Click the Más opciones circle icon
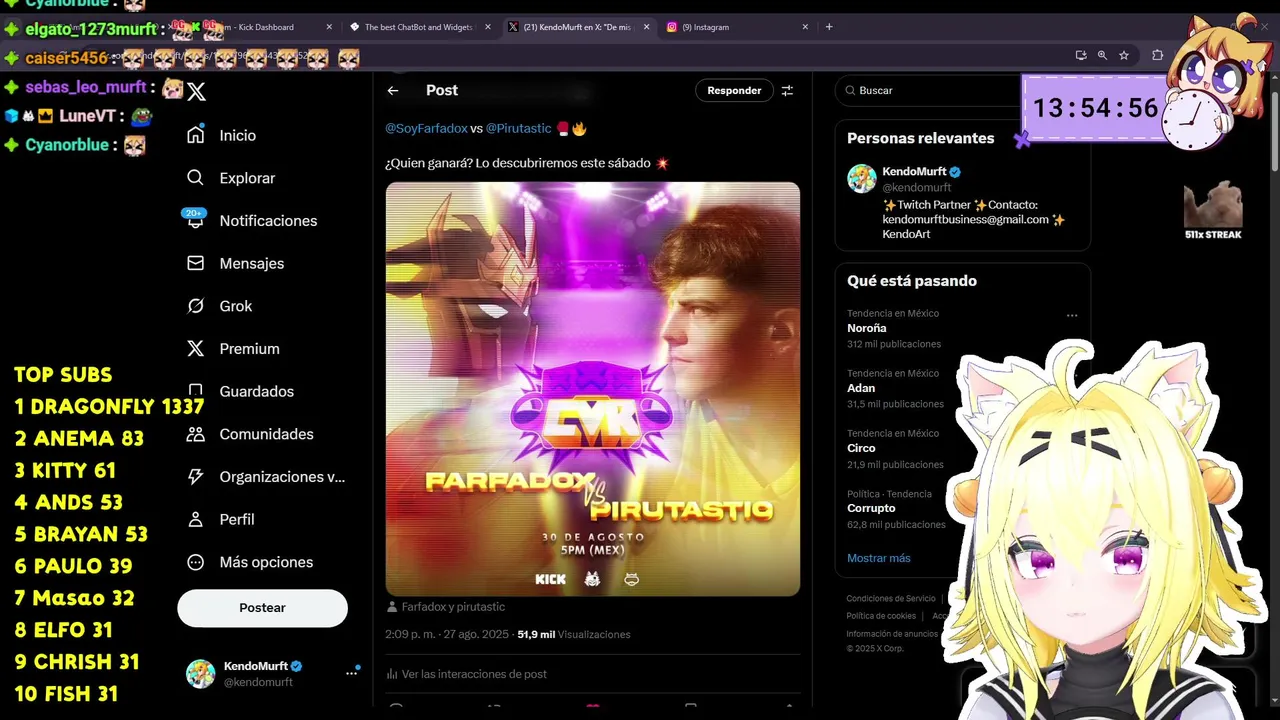This screenshot has width=1280, height=720. tap(196, 562)
